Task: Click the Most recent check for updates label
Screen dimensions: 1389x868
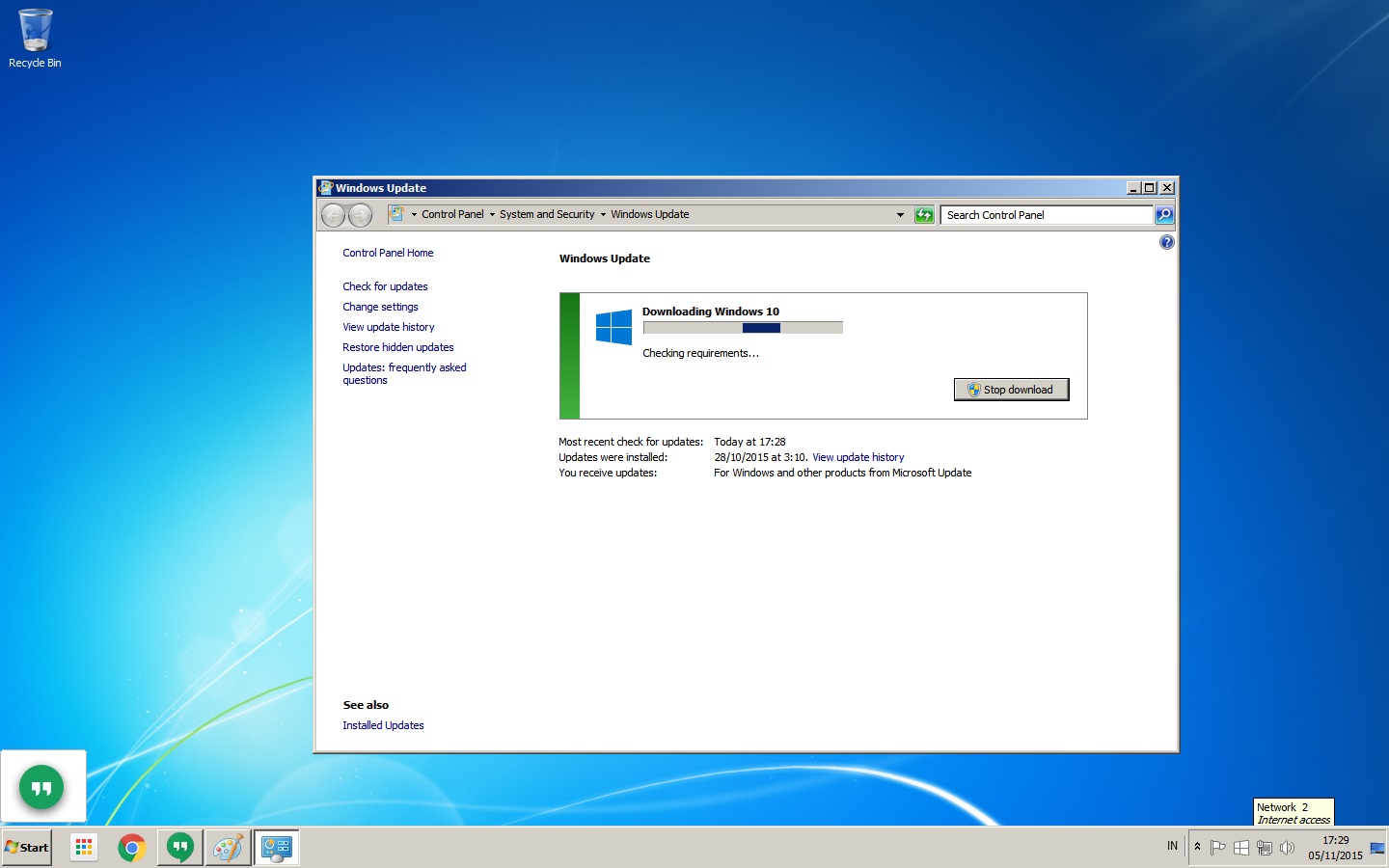Action: click(631, 442)
